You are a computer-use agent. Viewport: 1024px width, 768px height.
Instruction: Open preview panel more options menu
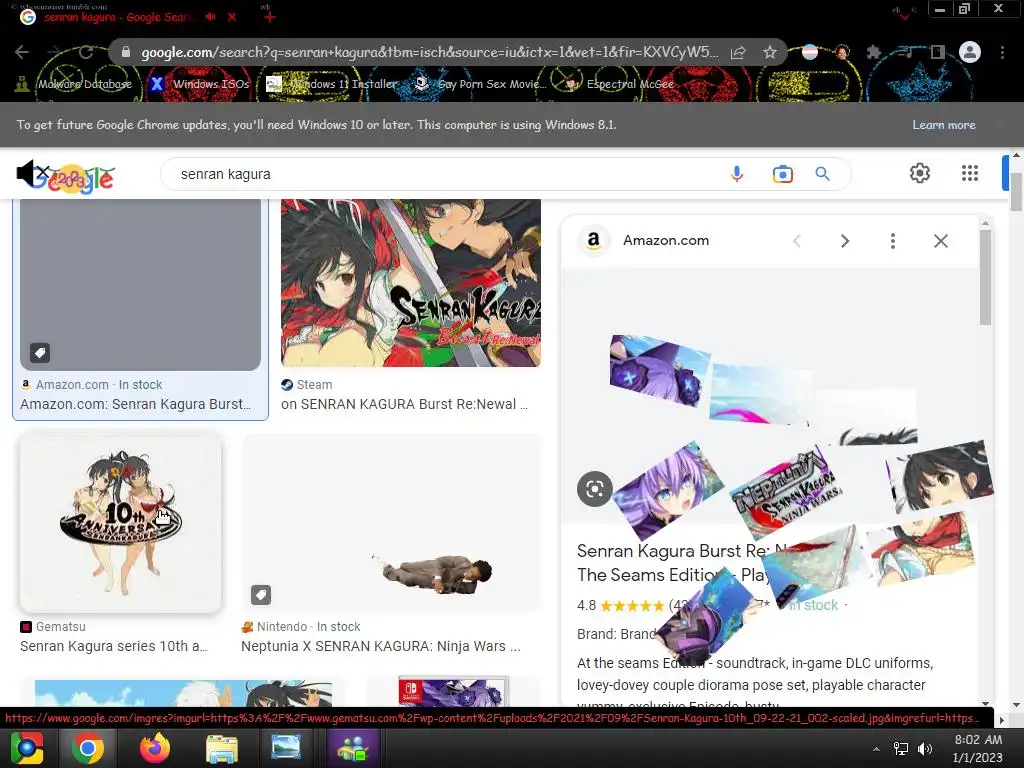(x=893, y=241)
